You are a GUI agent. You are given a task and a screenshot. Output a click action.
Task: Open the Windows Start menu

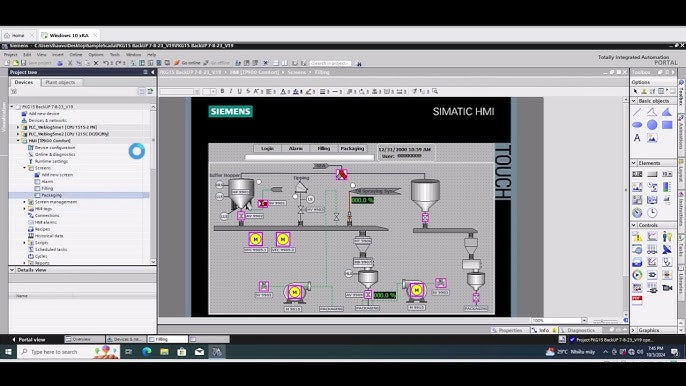coord(8,352)
